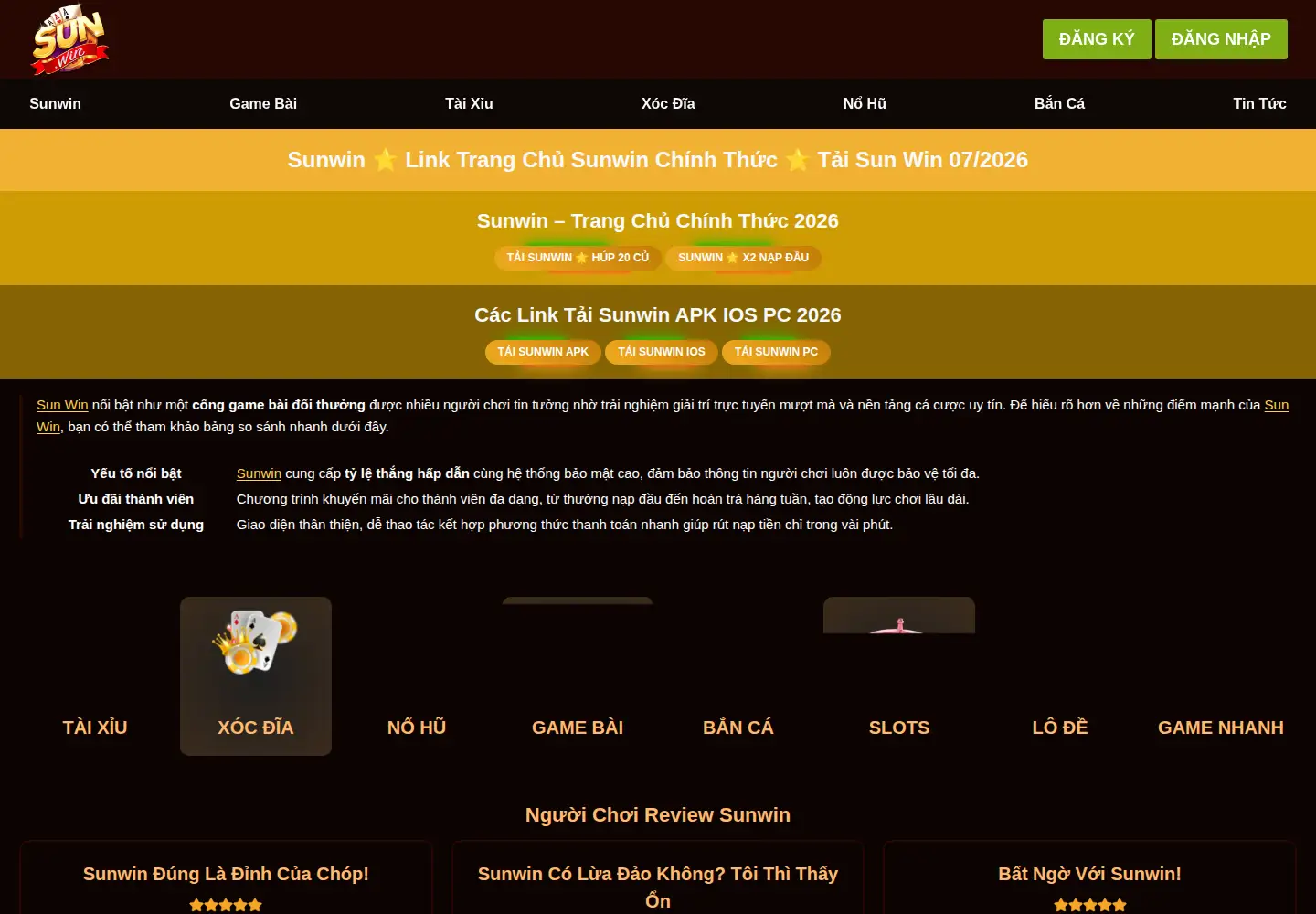1316x914 pixels.
Task: Click 'Ưu đãi thành viên' table cell
Action: (x=136, y=499)
